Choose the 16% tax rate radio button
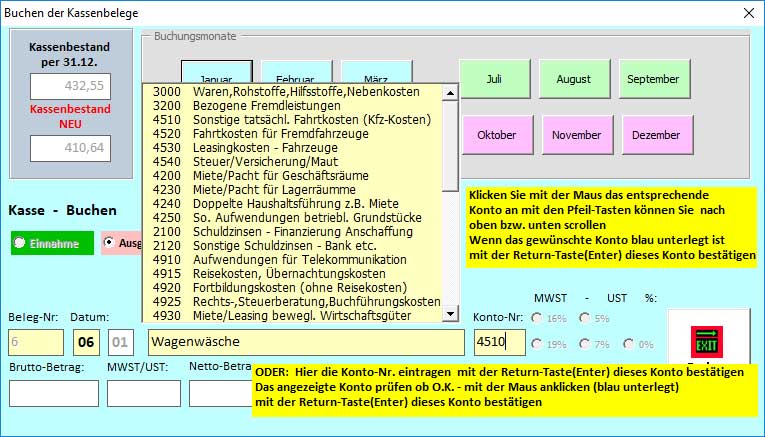Viewport: 765px width, 437px height. coord(537,318)
